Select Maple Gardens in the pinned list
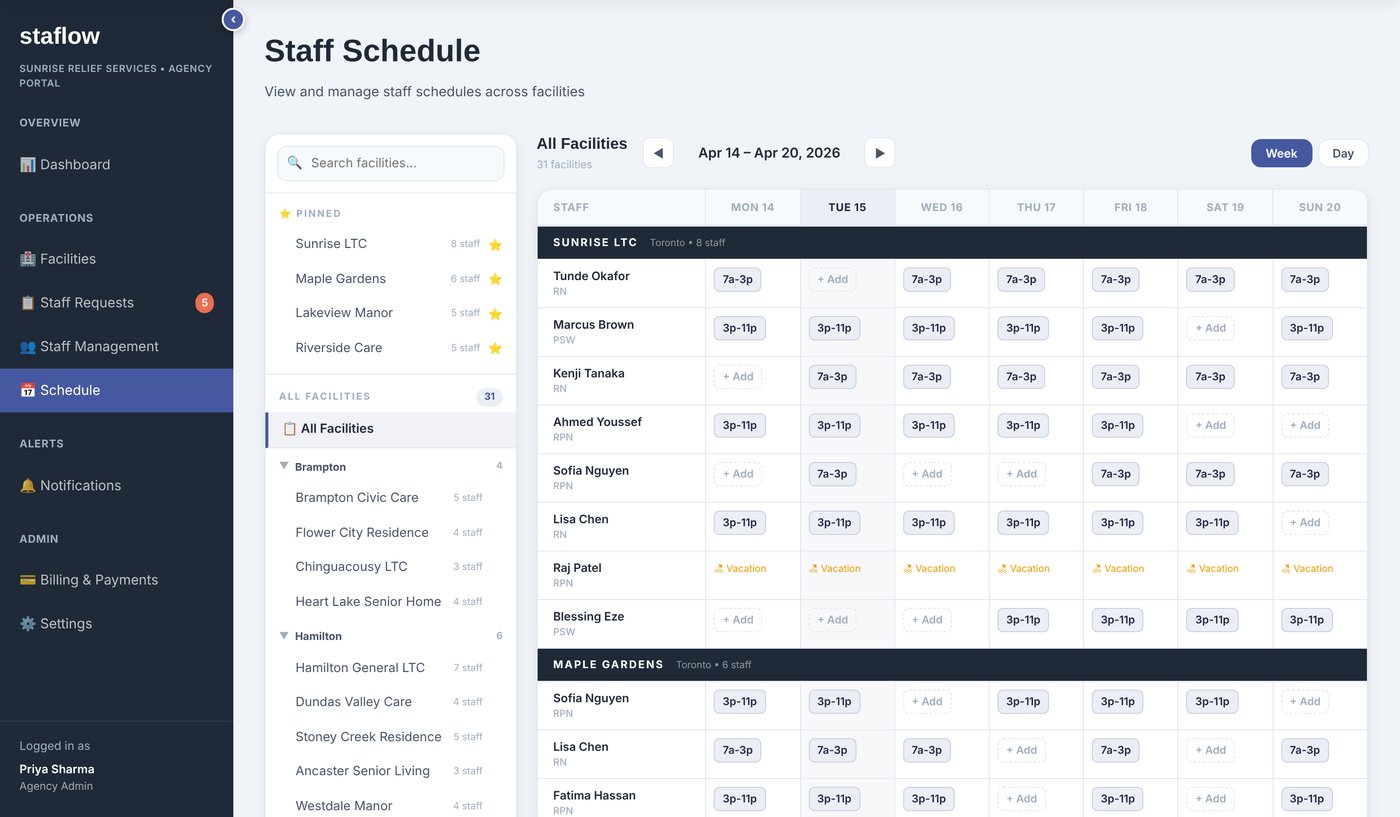Viewport: 1400px width, 817px height. pyautogui.click(x=391, y=279)
